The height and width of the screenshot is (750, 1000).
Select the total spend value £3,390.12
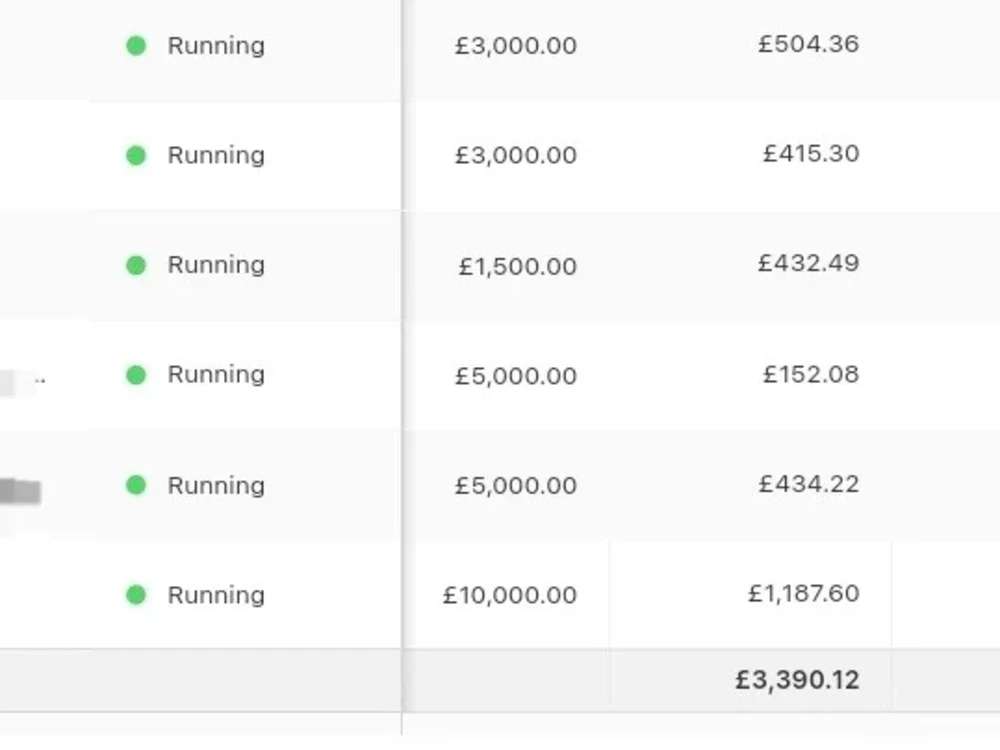(x=797, y=680)
